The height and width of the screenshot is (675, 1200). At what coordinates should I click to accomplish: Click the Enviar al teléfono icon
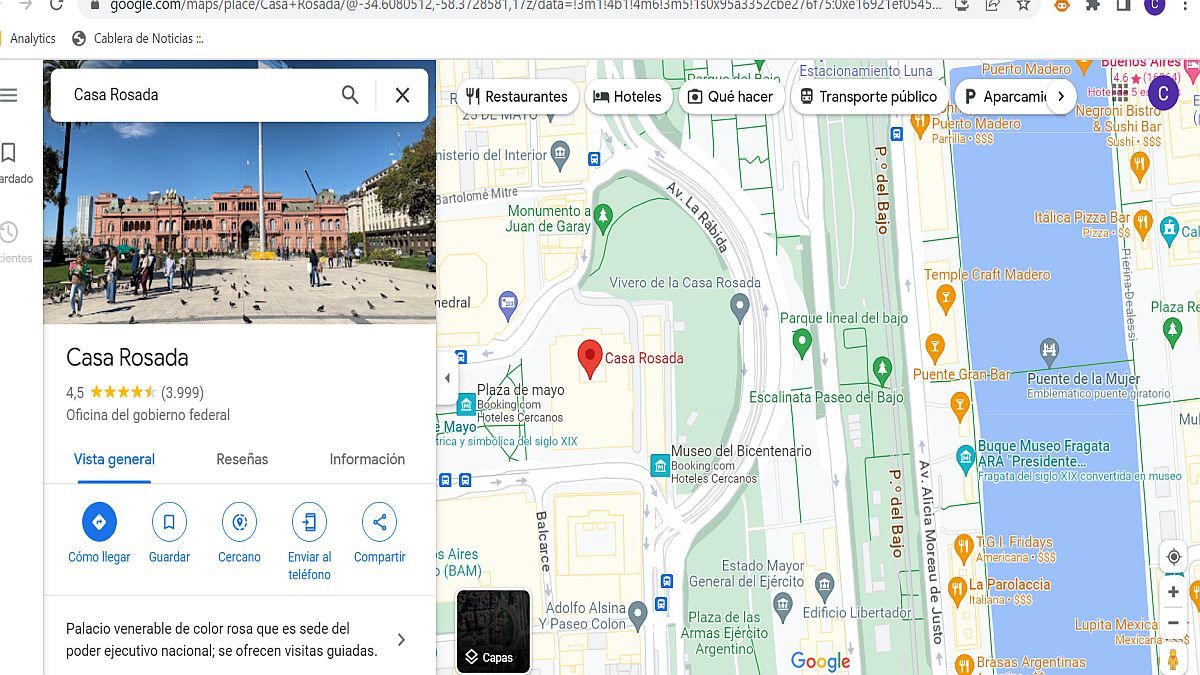[309, 521]
